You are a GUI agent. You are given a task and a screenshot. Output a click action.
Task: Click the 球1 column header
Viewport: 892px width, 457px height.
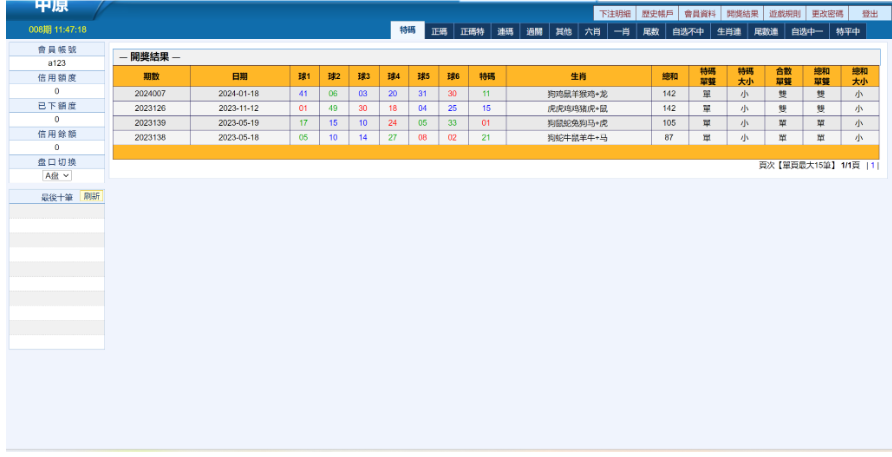(x=304, y=76)
